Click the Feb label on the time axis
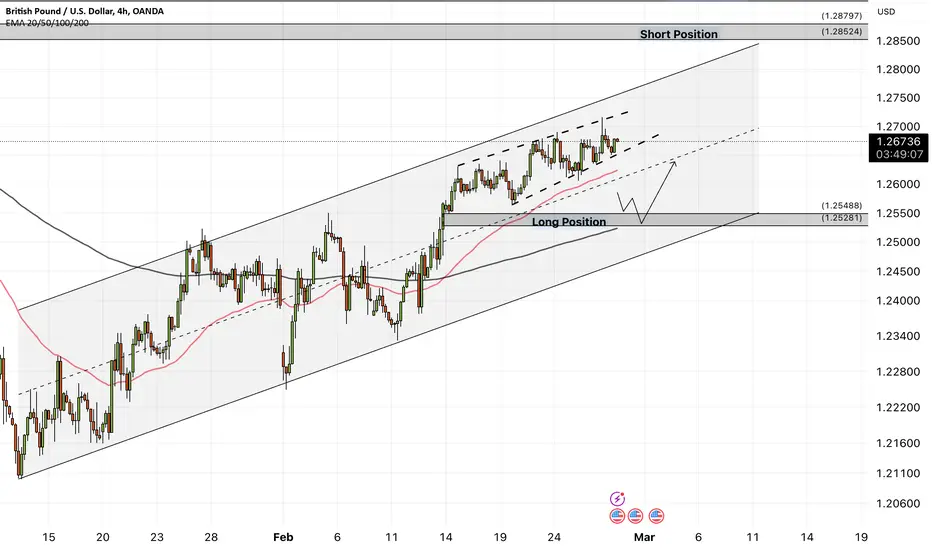Viewport: 932px width, 550px height. [283, 538]
